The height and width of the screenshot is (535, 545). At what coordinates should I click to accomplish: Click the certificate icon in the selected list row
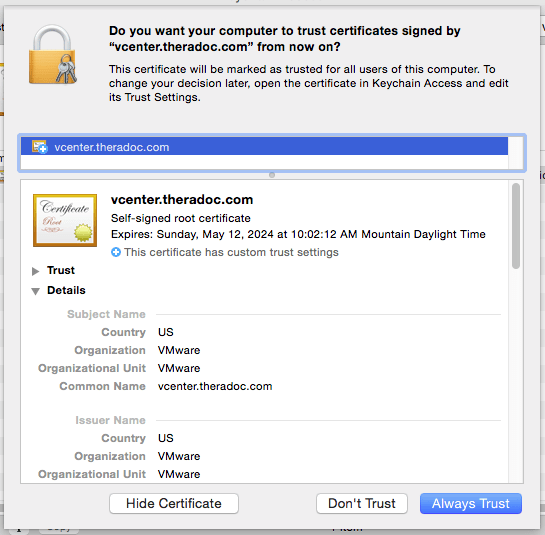click(x=39, y=147)
